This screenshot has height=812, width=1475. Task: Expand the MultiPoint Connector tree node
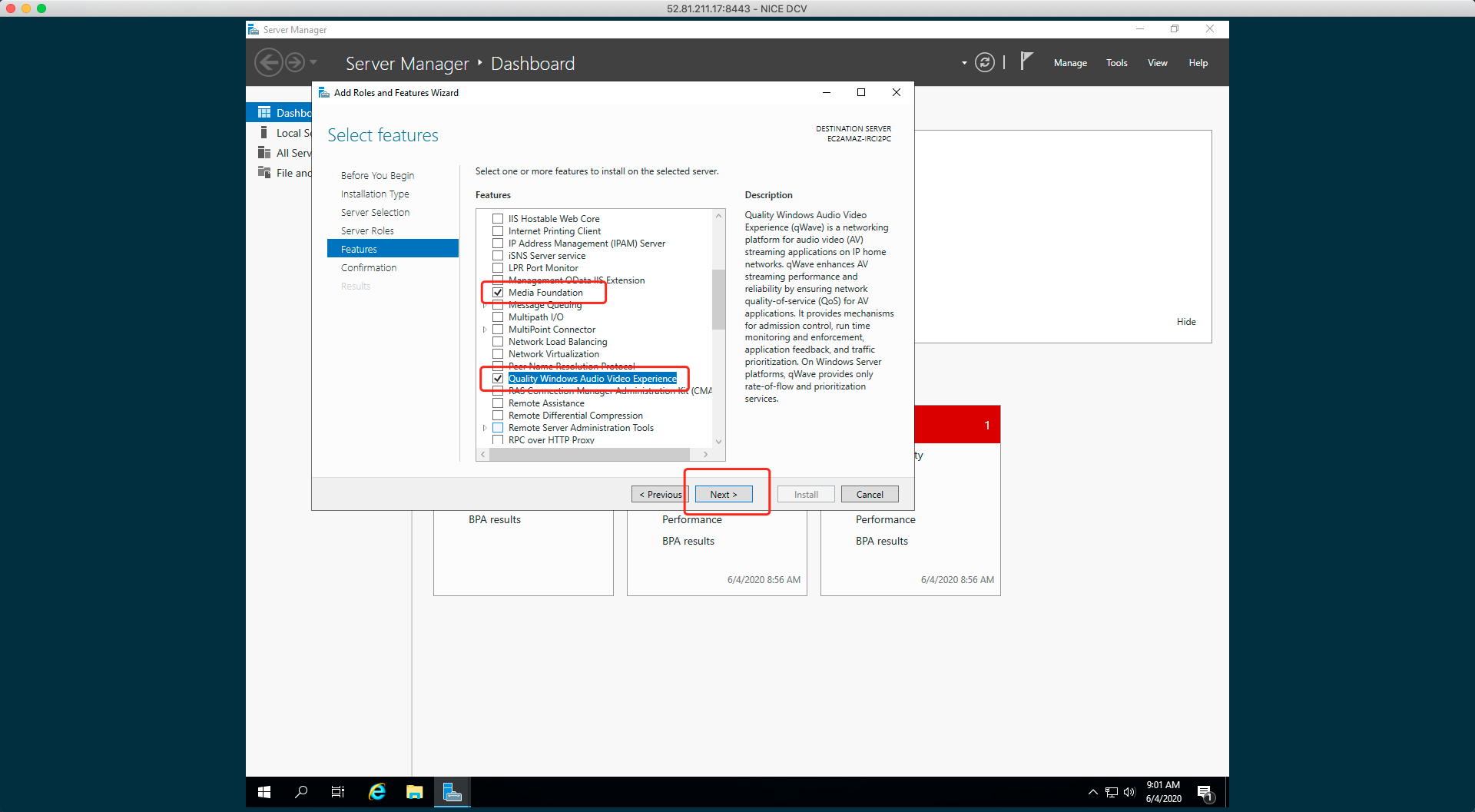click(485, 330)
